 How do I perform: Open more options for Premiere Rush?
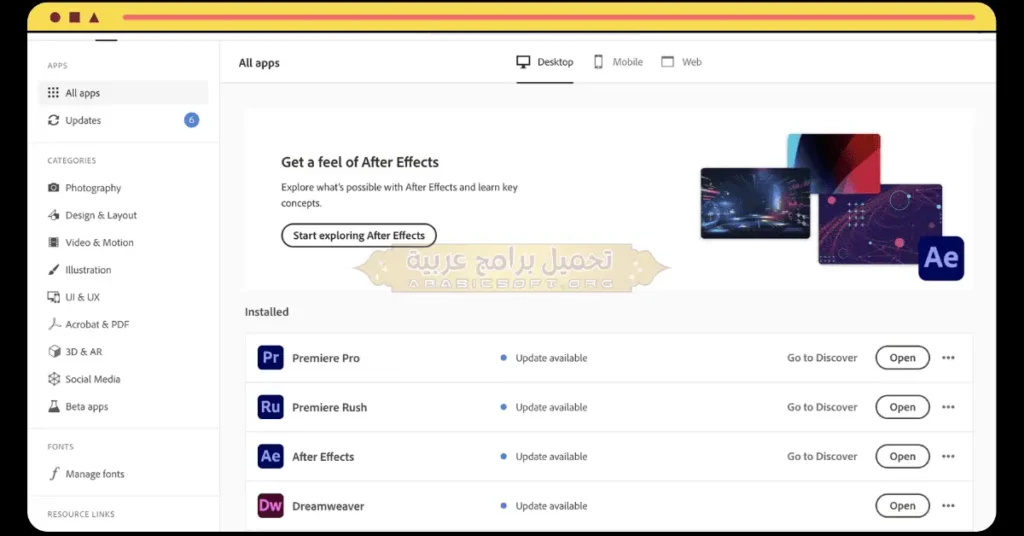point(948,407)
